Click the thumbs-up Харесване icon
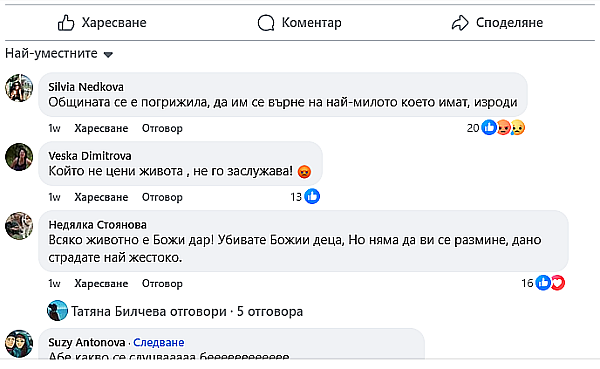The image size is (600, 369). coord(66,23)
